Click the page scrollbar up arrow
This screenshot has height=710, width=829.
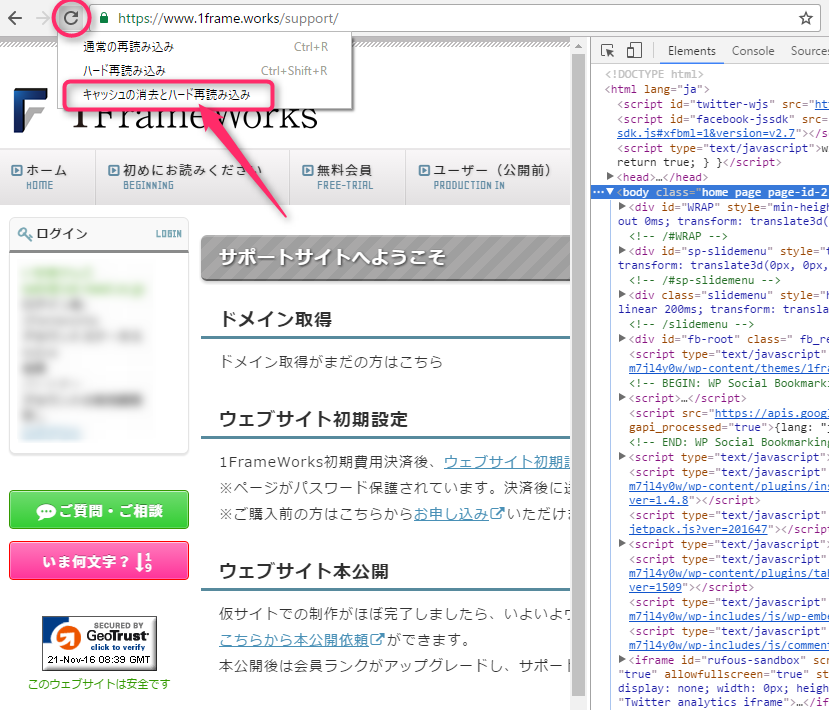pos(578,47)
